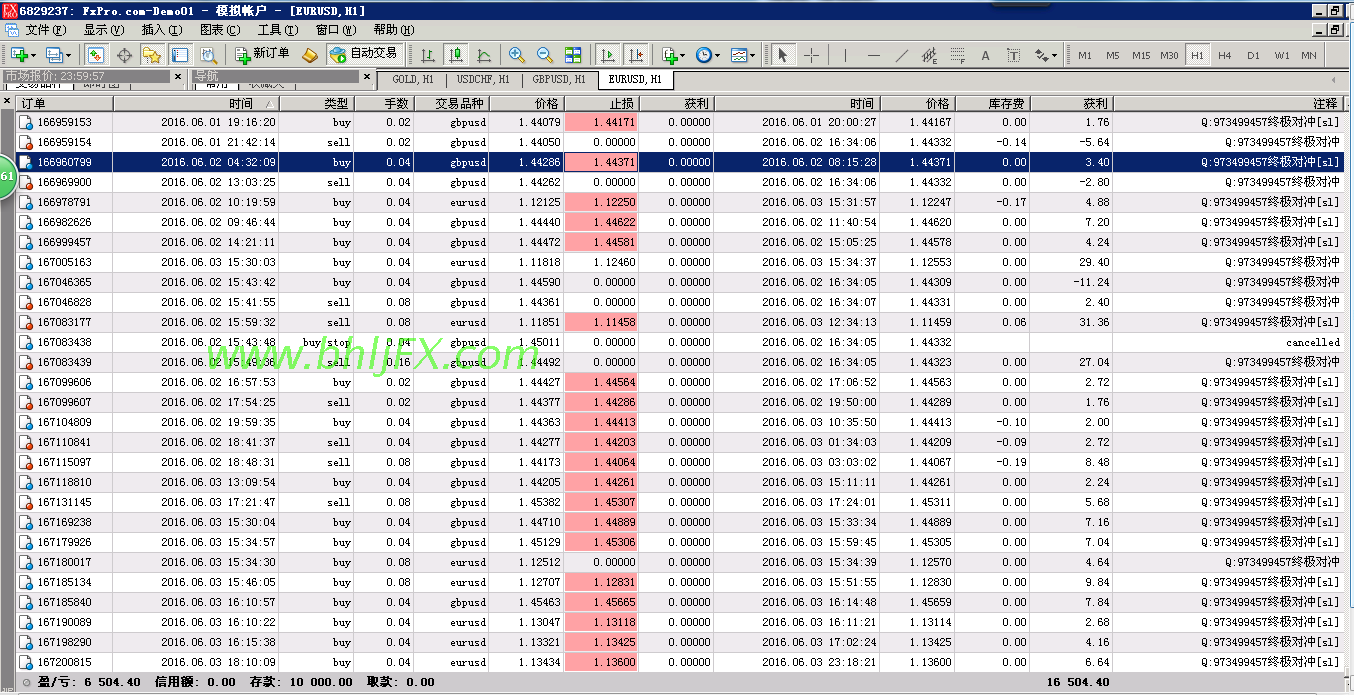The image size is (1354, 695).
Task: Select order row 167083438 buy stop
Action: (680, 342)
